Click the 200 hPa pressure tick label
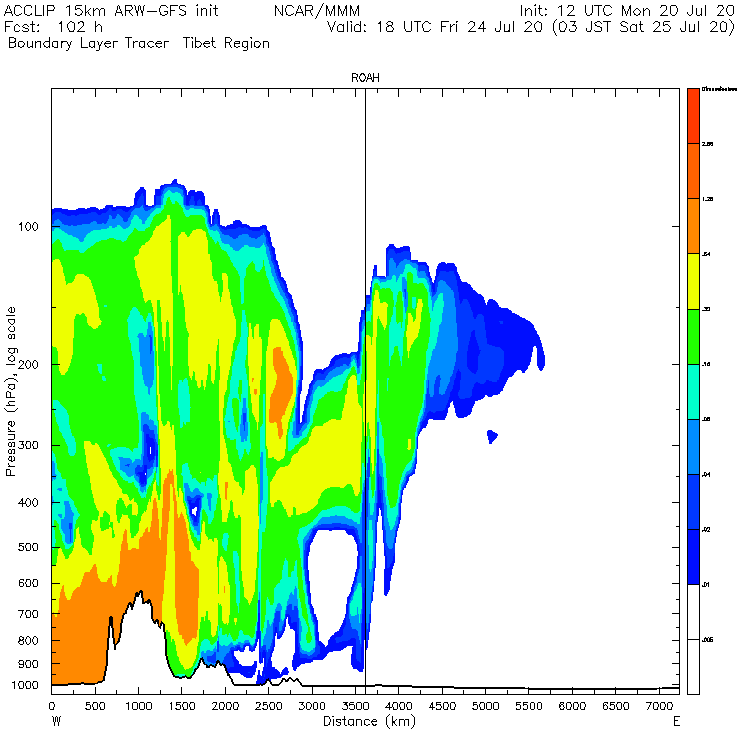The image size is (740, 740). click(x=28, y=364)
